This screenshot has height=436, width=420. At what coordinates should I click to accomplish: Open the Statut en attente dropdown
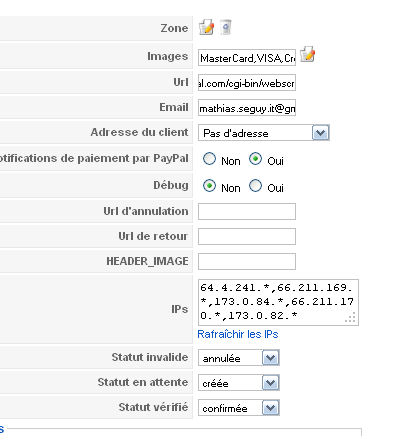point(239,383)
